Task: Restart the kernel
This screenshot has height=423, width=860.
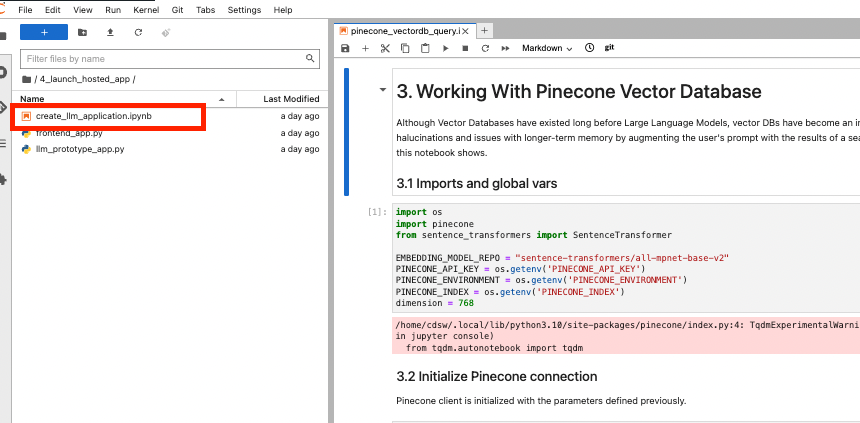Action: [485, 48]
